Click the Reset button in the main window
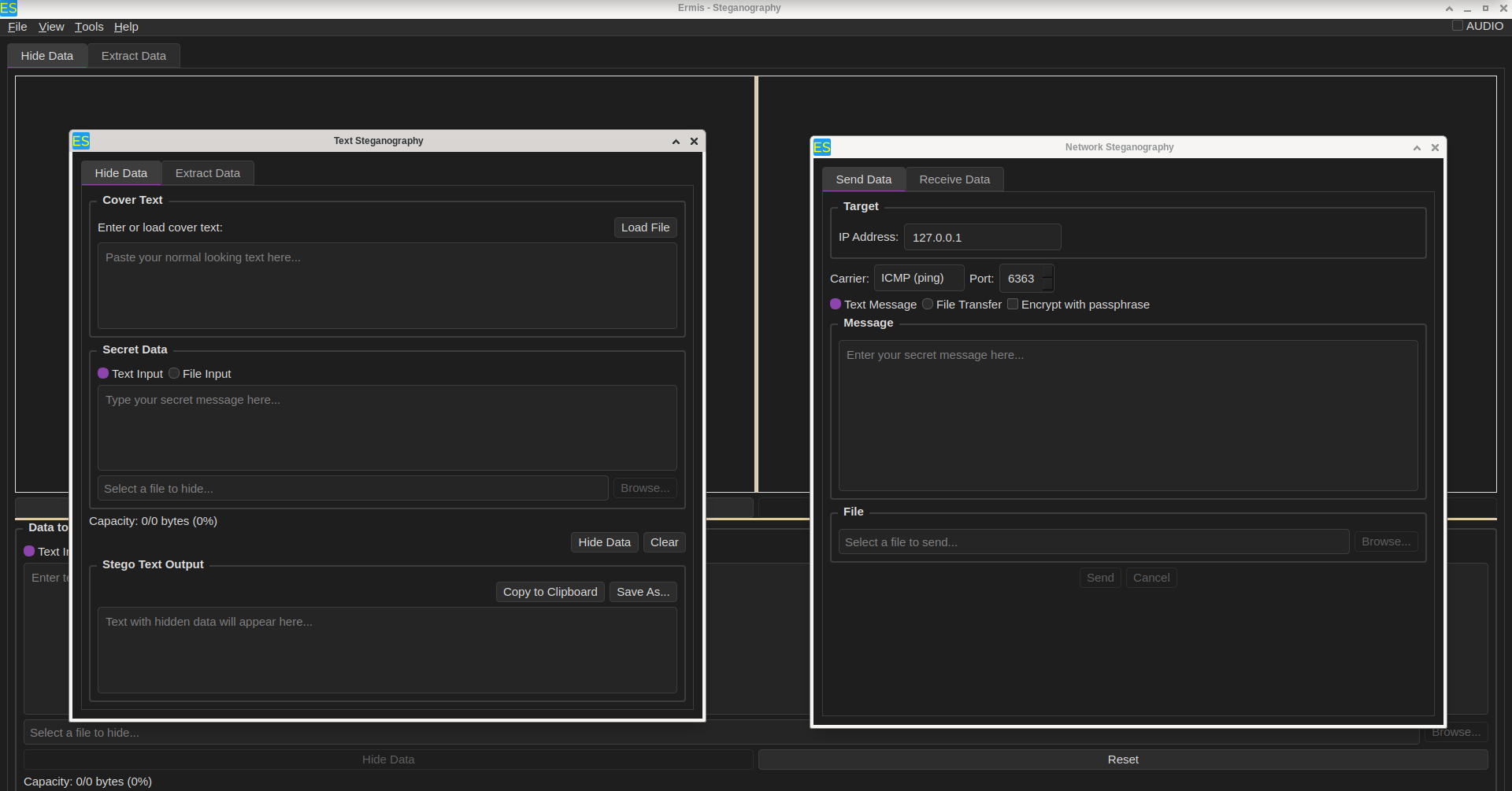Screen dimensions: 1512x791 (x=1123, y=760)
